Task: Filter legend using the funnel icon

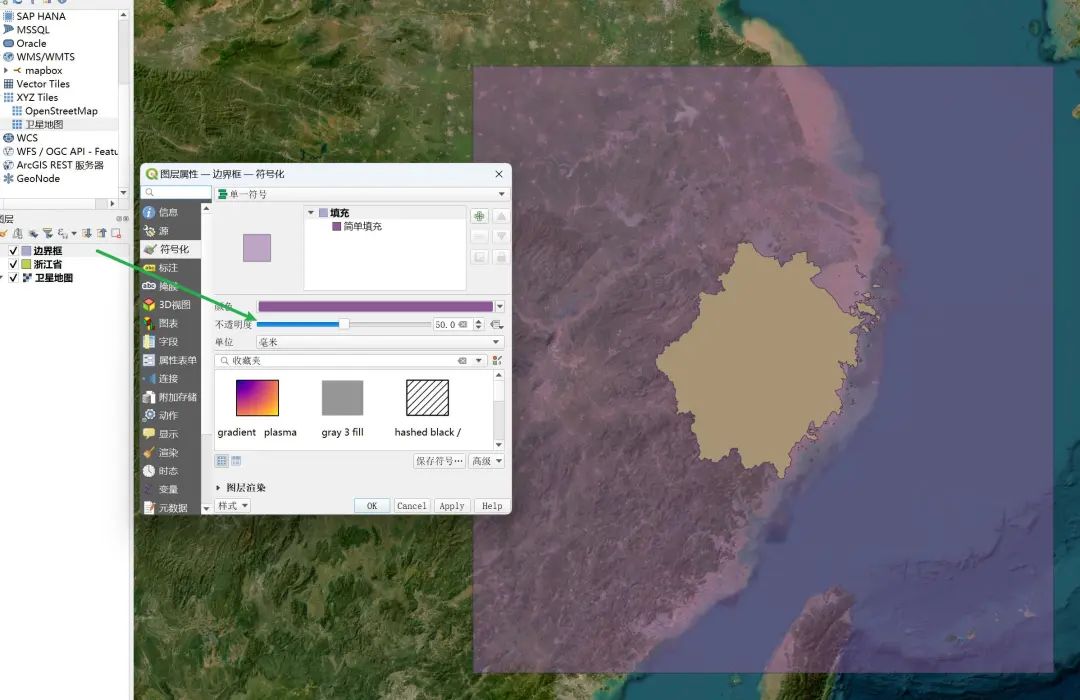Action: click(x=49, y=233)
